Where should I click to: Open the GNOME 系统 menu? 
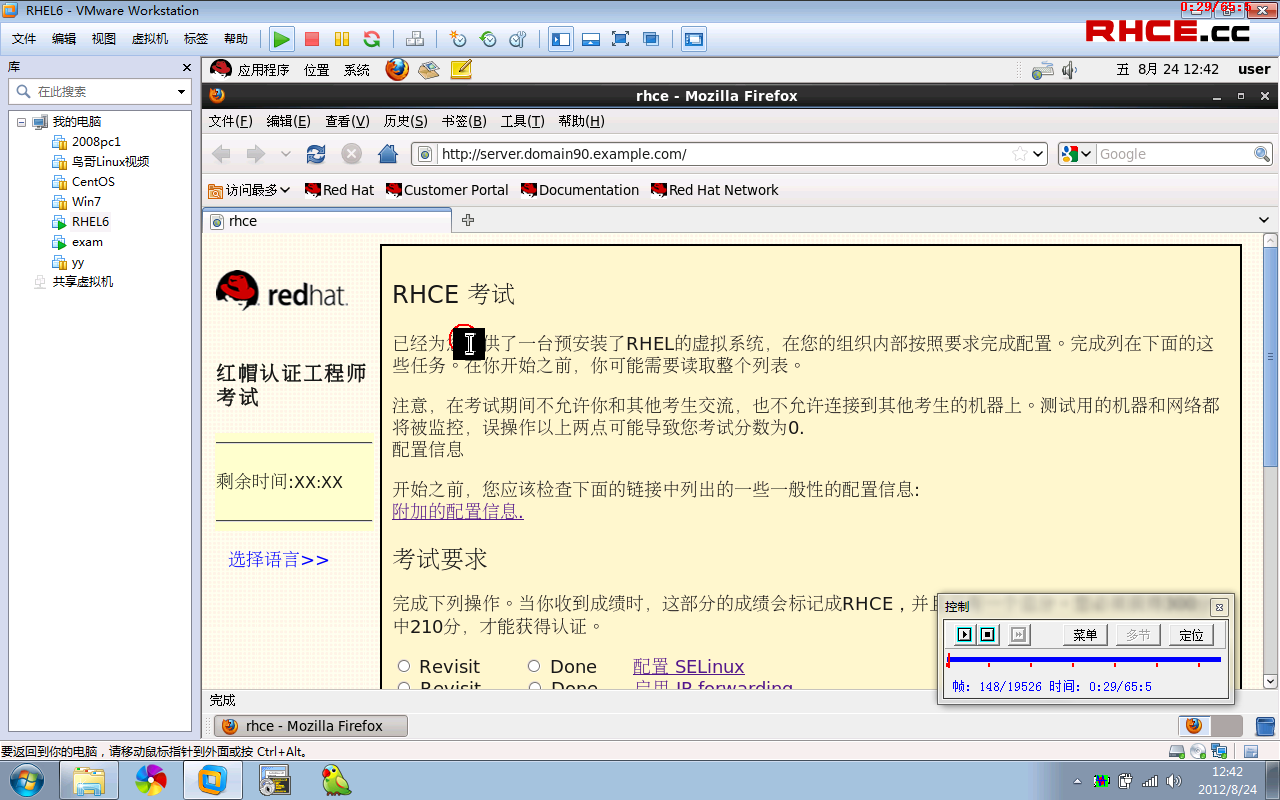pos(356,70)
